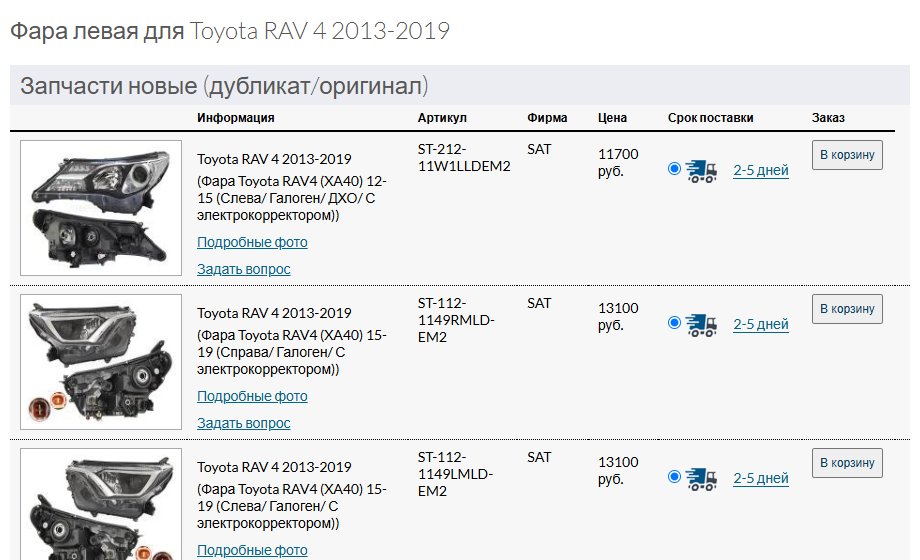Screen dimensions: 920x560
Task: Open thumbnail photo of ST-112-1149RMLD-EM2 headlight
Action: point(101,362)
